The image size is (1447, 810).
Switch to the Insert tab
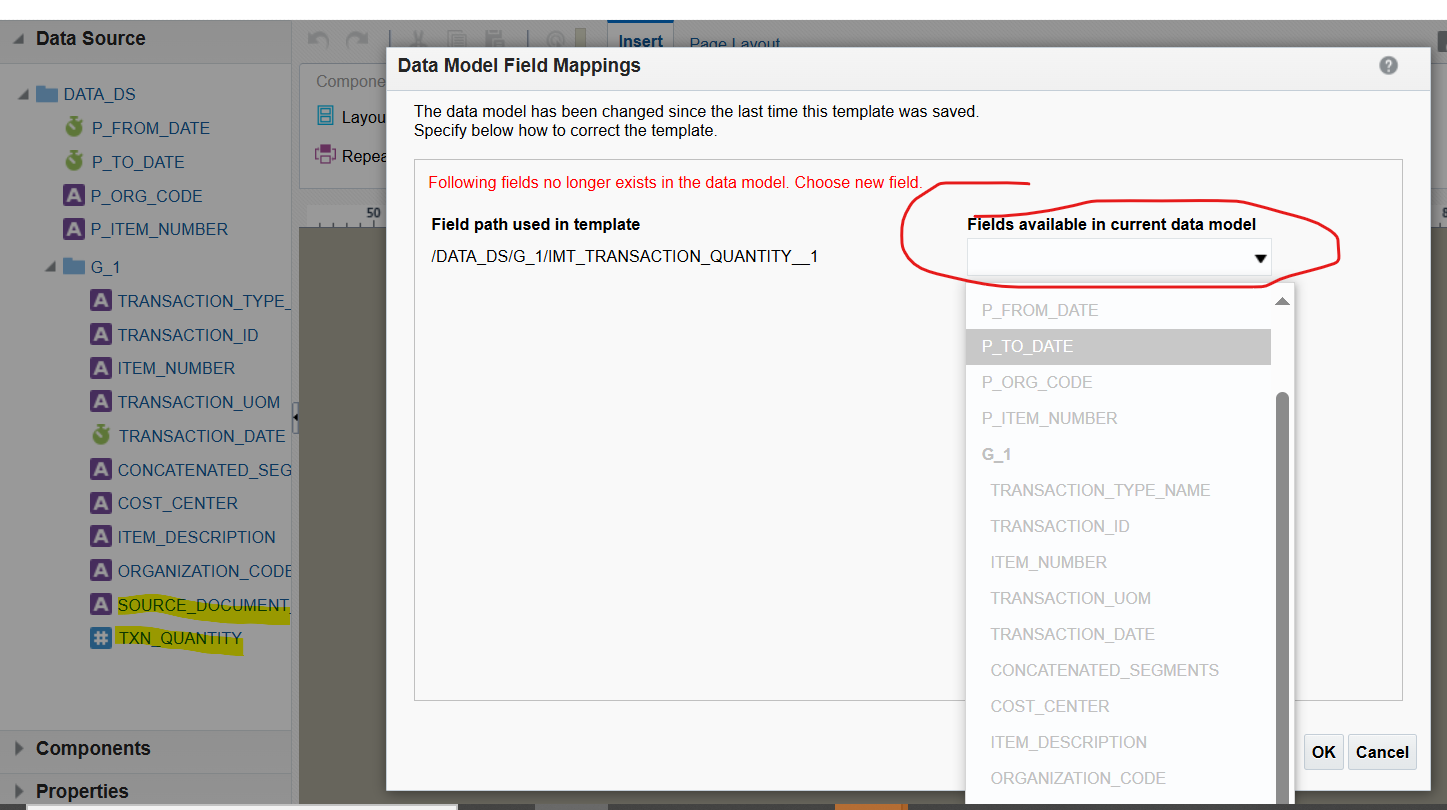(640, 40)
